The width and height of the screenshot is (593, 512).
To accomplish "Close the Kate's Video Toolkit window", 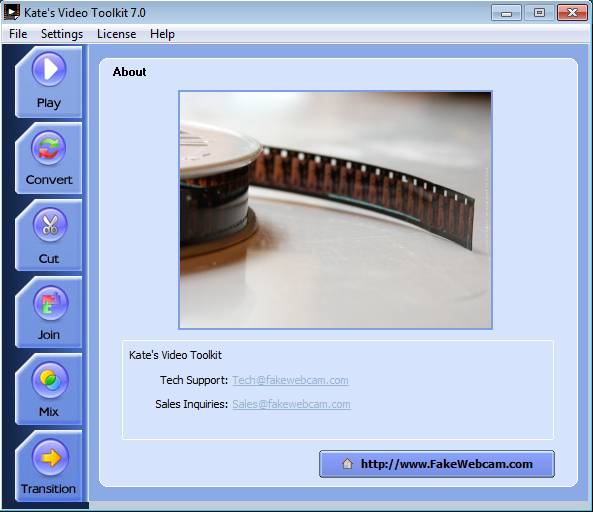I will [x=572, y=13].
